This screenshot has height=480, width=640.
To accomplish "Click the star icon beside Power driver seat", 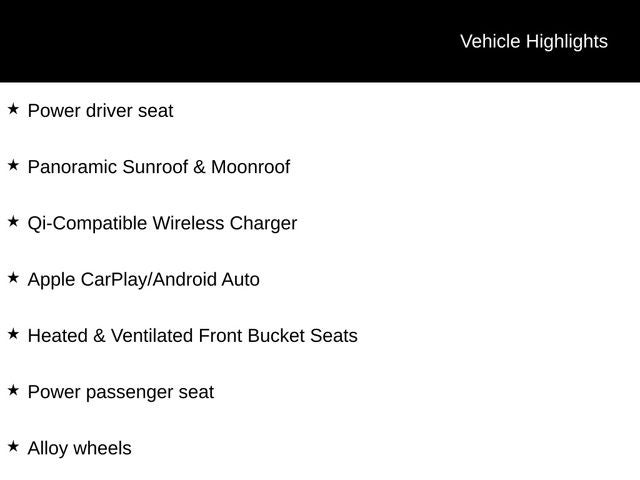I will (x=13, y=109).
